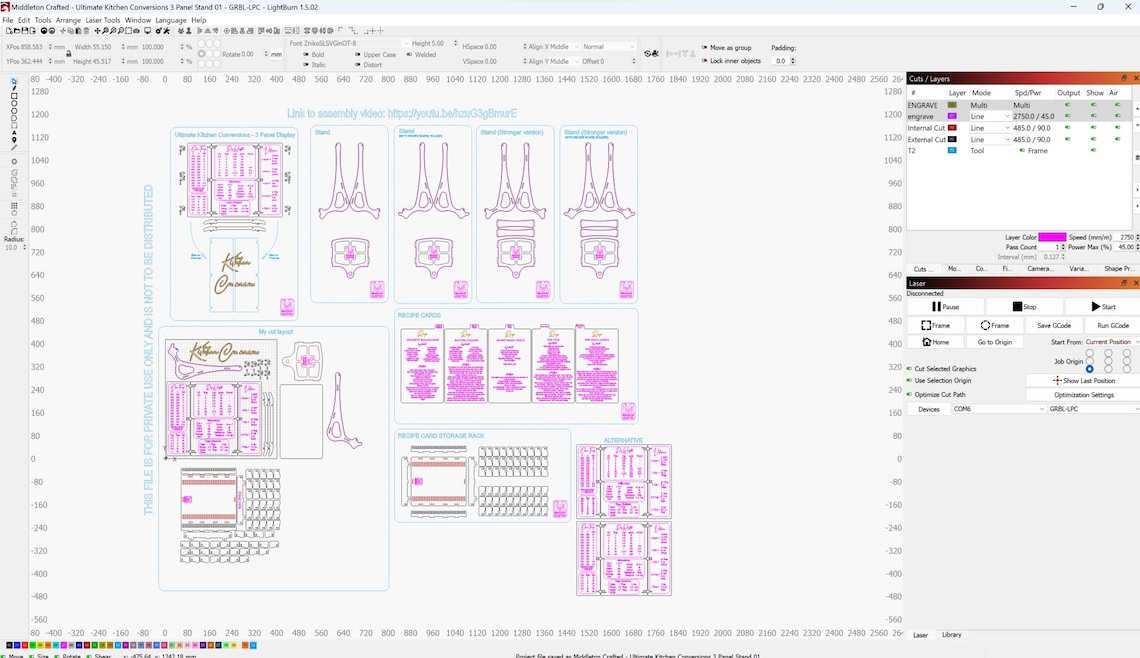This screenshot has width=1140, height=658.
Task: Open the Mode dropdown for the engrave layer
Action: click(1007, 116)
